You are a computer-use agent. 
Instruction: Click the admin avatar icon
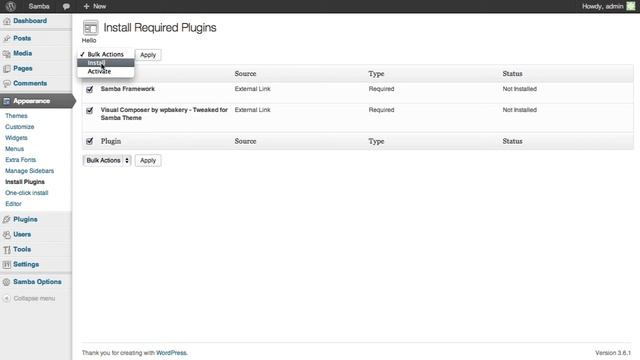tap(631, 6)
